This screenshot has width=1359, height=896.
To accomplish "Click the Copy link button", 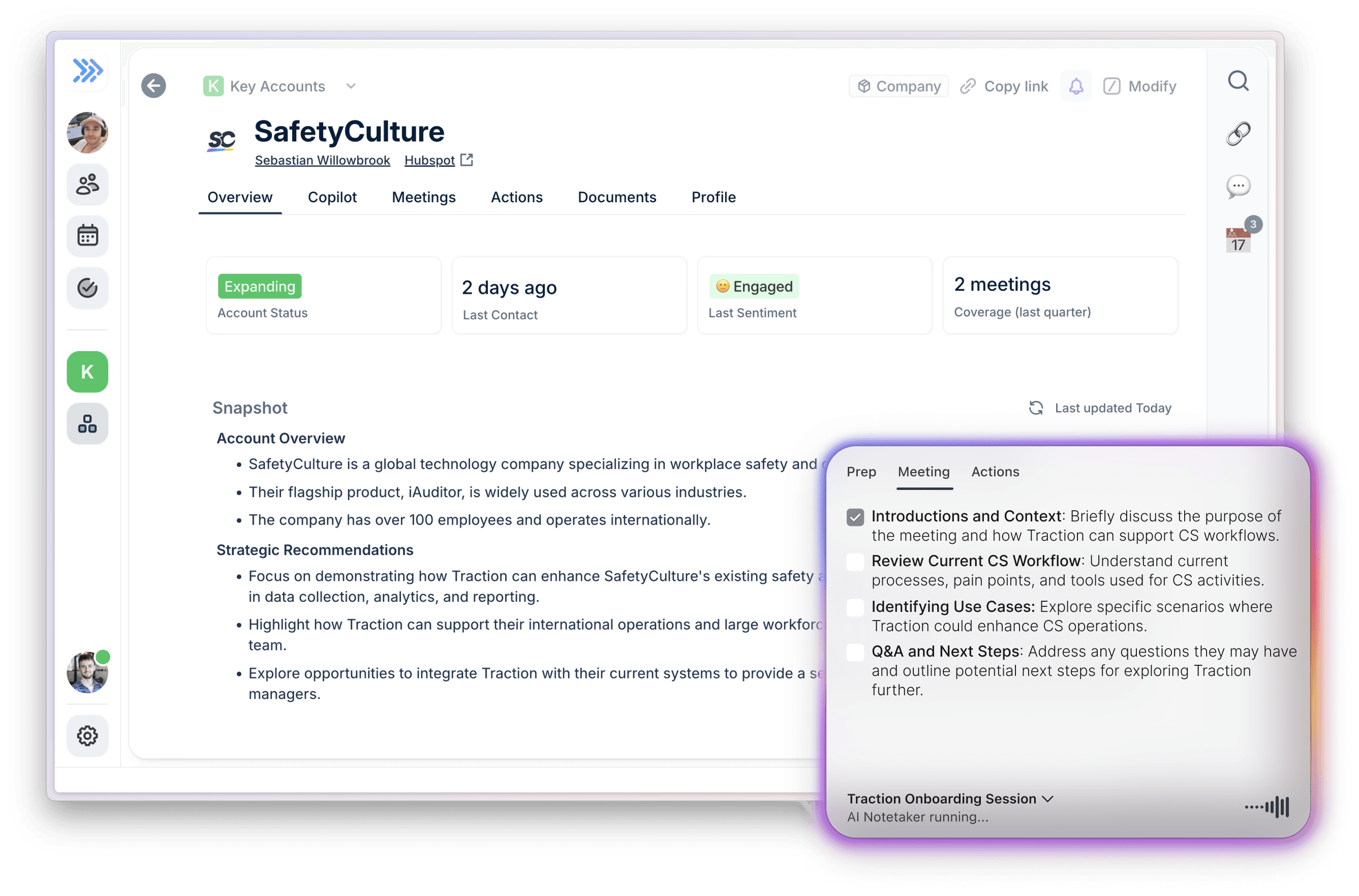I will (x=1004, y=86).
